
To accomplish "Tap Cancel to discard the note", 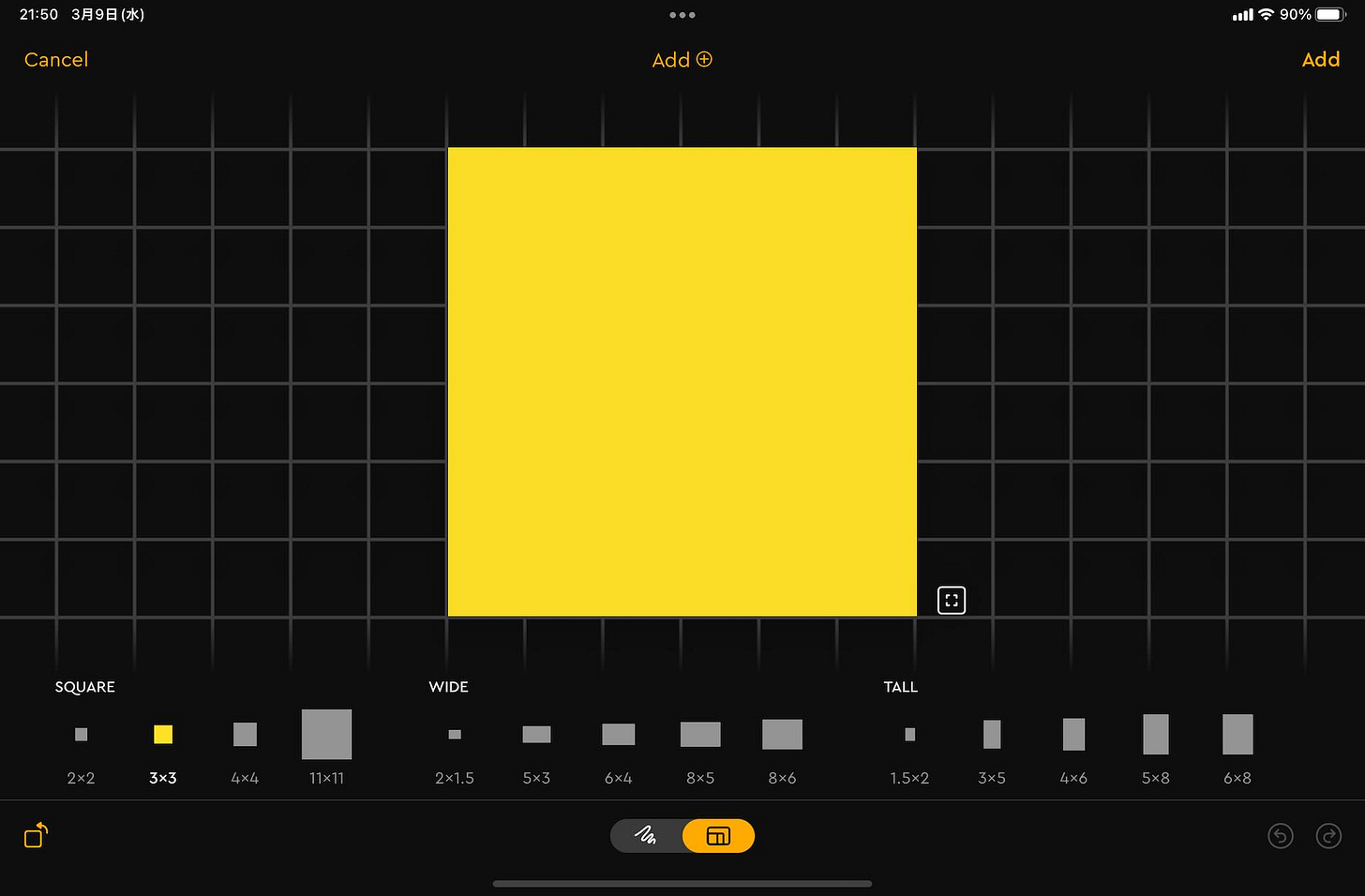I will tap(56, 60).
